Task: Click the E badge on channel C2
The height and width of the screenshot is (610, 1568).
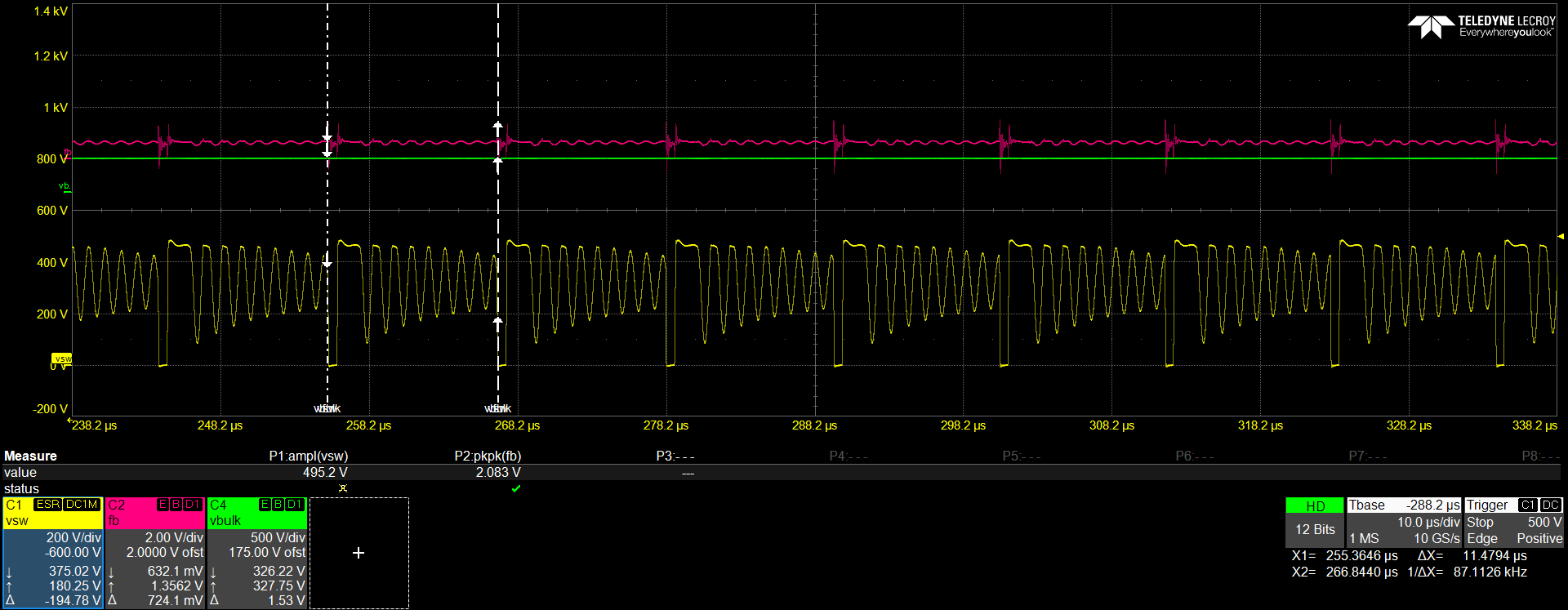Action: (x=162, y=505)
